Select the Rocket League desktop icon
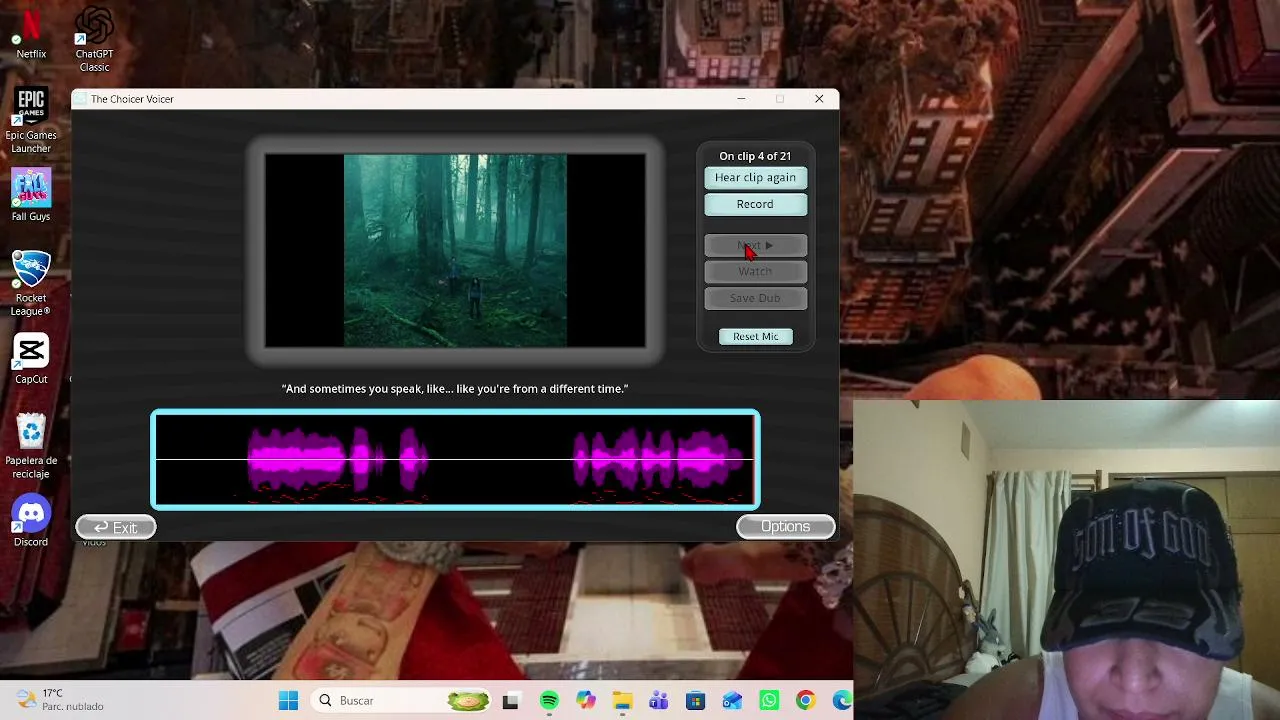Image resolution: width=1280 pixels, height=720 pixels. 31,283
